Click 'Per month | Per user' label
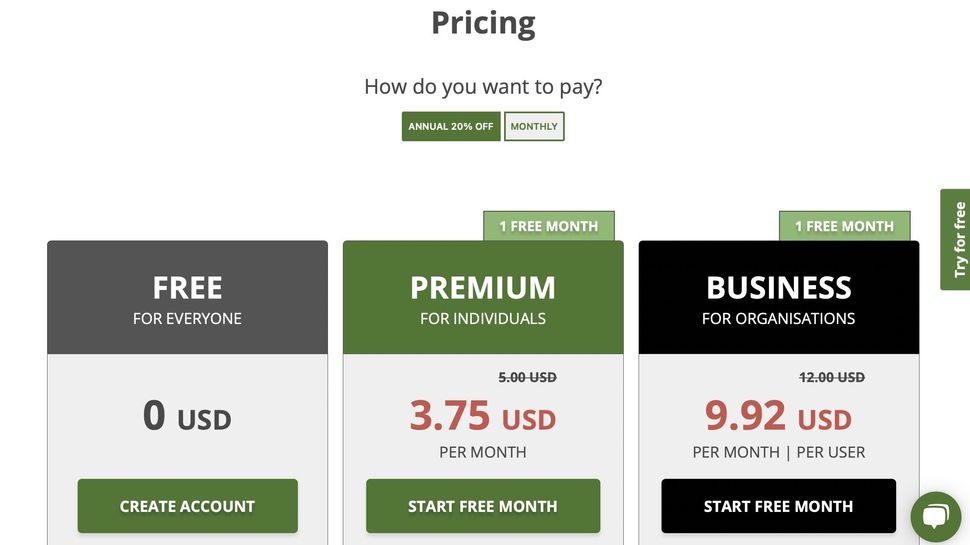Screen dimensions: 970x545 coord(779,452)
